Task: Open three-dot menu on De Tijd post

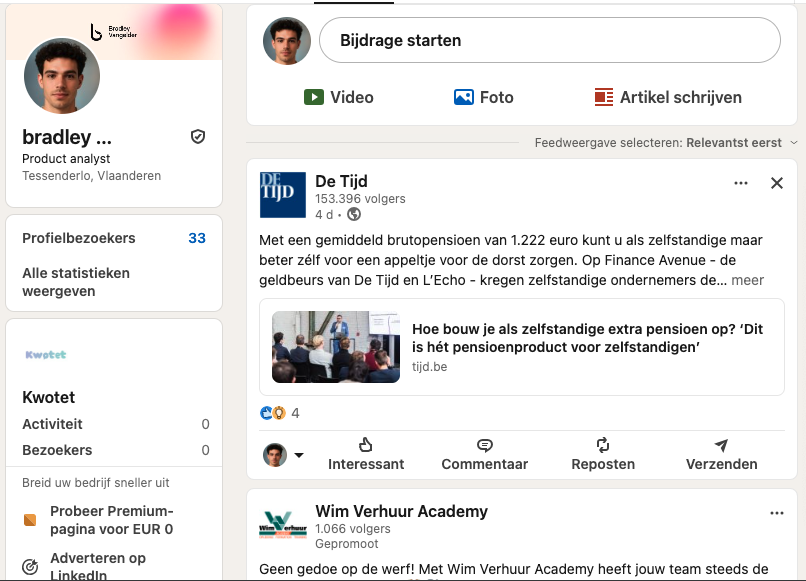Action: click(741, 183)
